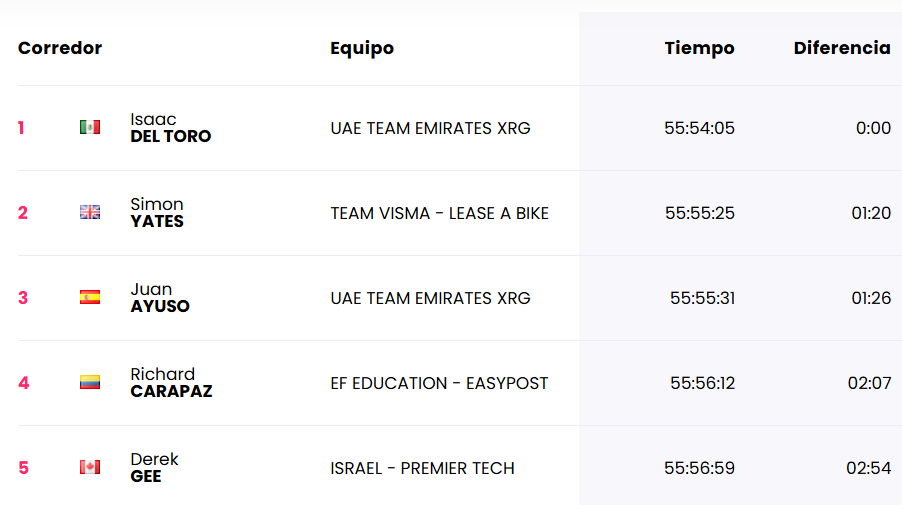Click the Spain flag icon by Juan Ayuso
The width and height of the screenshot is (902, 505).
90,297
